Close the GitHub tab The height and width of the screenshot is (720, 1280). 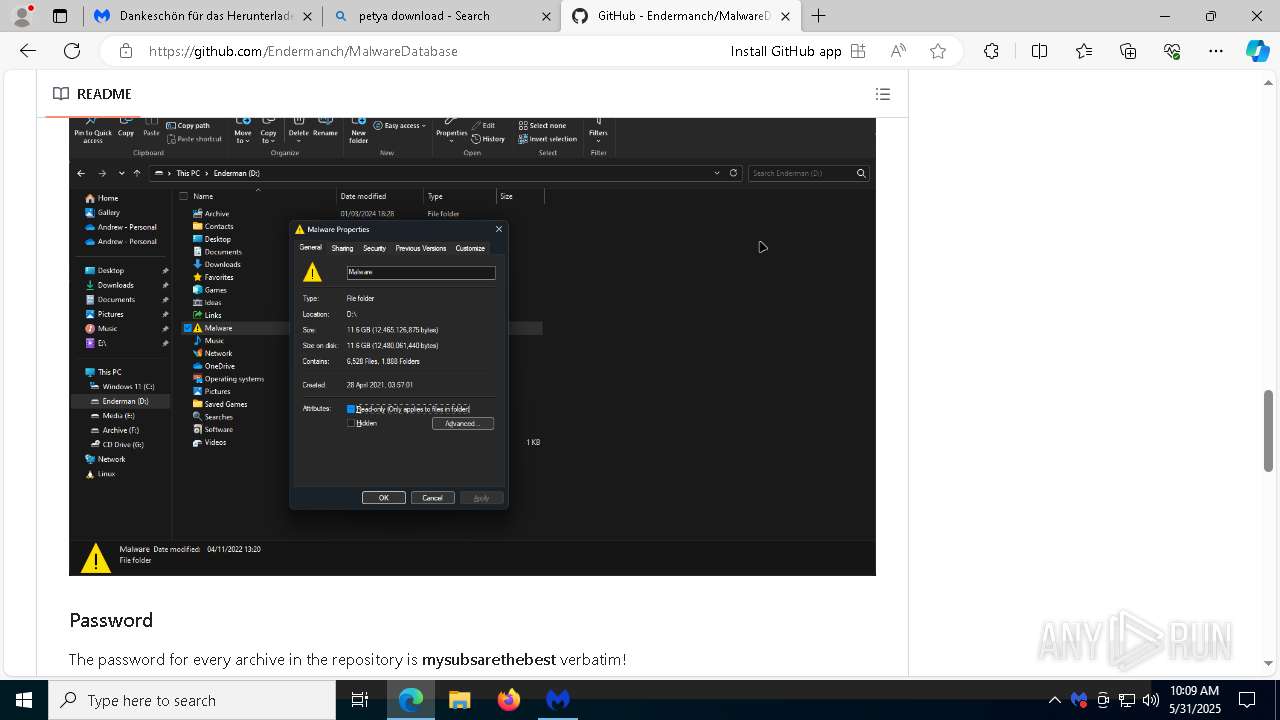[785, 16]
